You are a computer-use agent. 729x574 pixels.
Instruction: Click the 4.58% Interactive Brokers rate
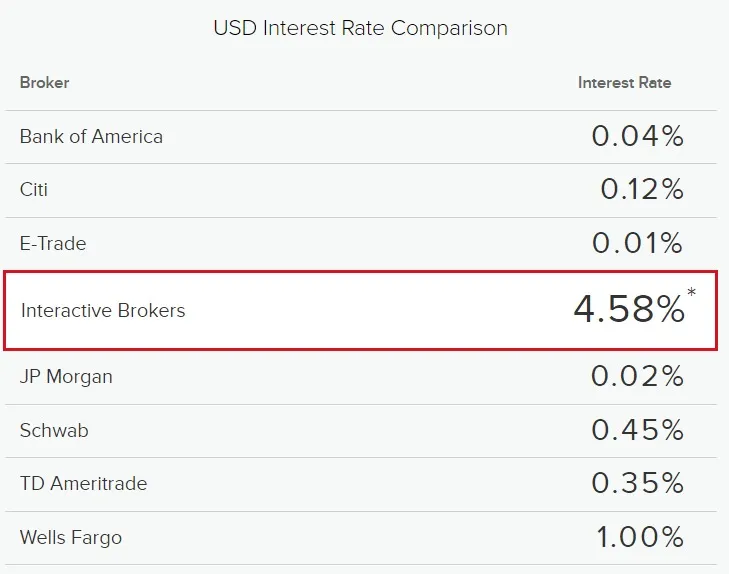628,310
